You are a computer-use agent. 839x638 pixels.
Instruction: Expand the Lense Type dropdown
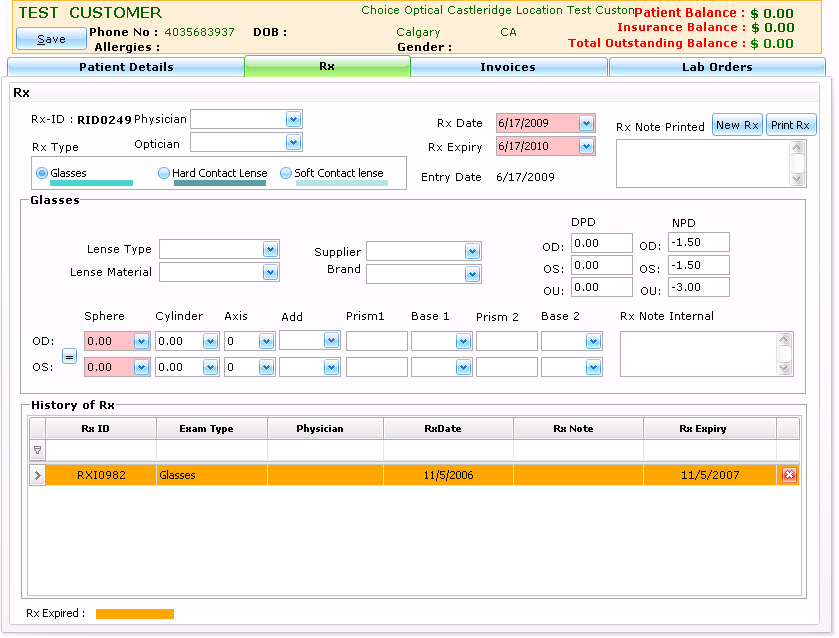point(270,249)
